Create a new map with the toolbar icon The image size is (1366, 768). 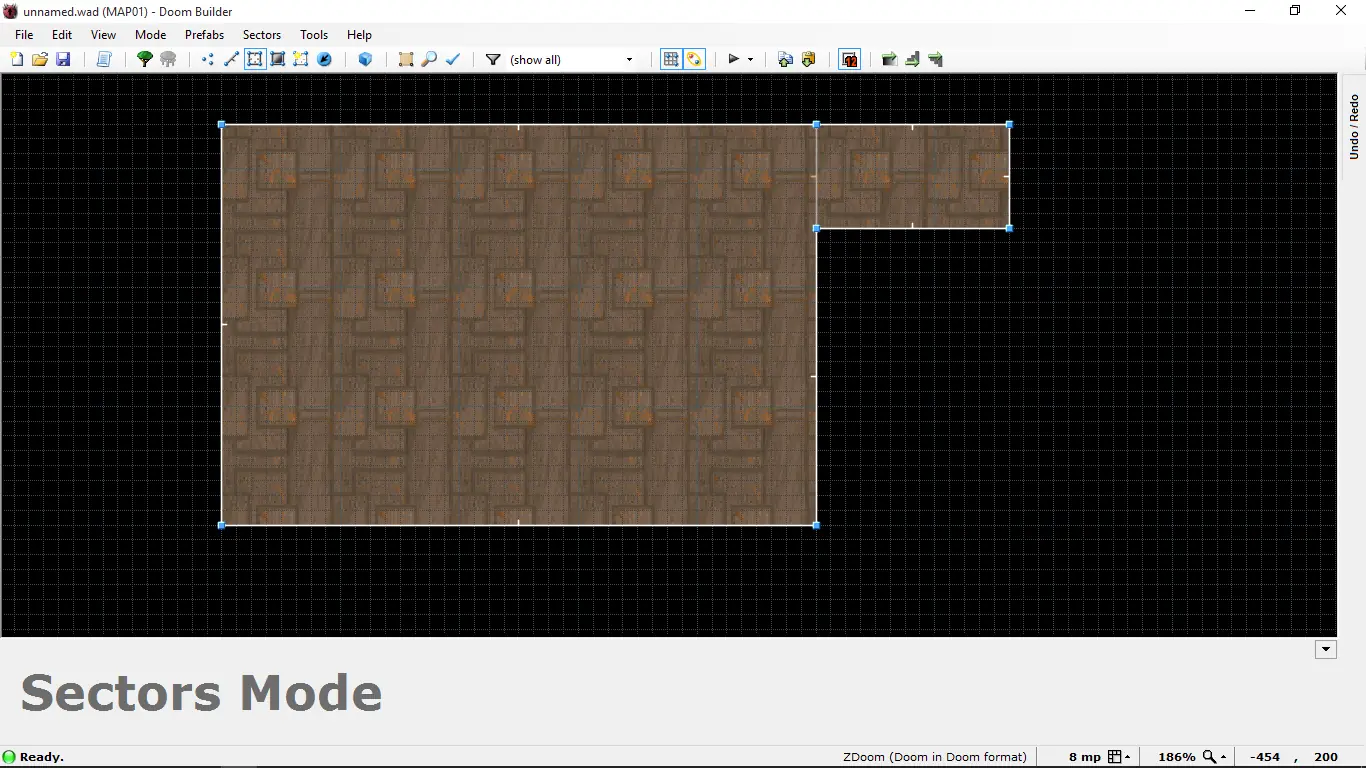pyautogui.click(x=17, y=60)
